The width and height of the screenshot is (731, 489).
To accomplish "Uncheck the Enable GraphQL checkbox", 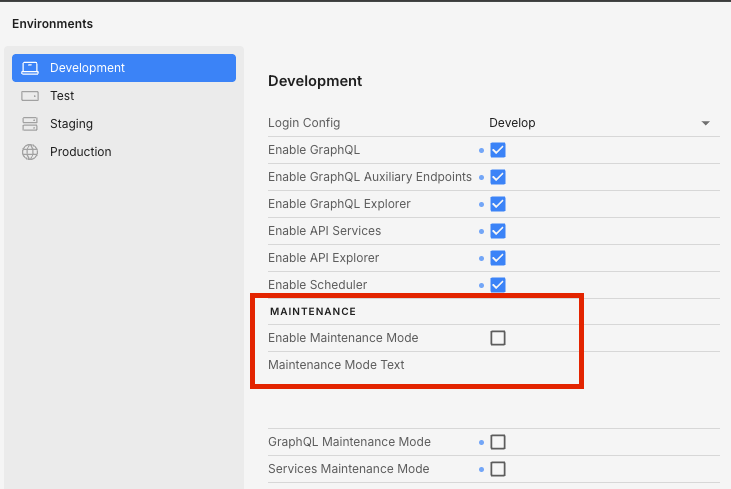I will 498,150.
